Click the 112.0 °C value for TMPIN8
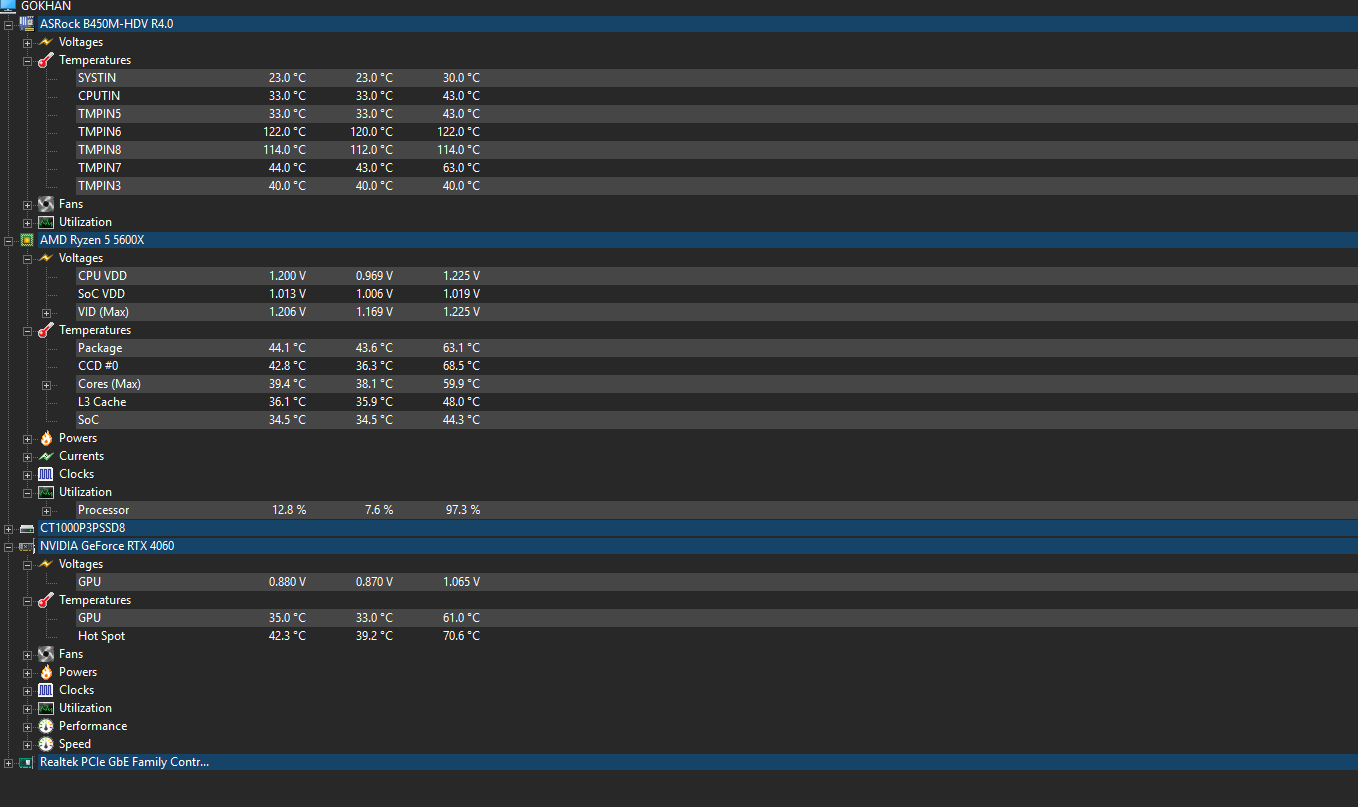Image resolution: width=1358 pixels, height=807 pixels. click(371, 150)
